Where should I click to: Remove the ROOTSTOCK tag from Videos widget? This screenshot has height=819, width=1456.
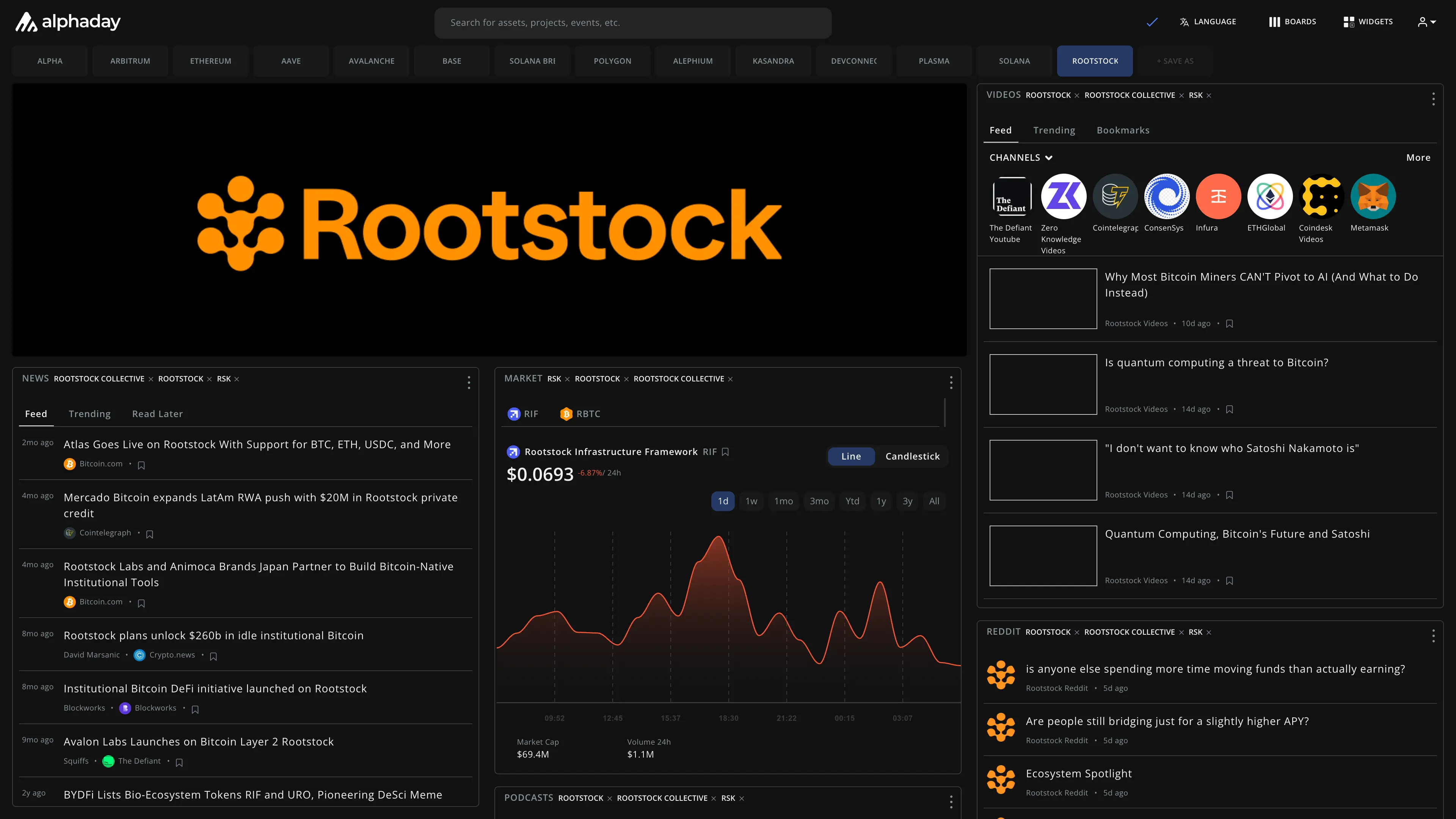pos(1077,96)
